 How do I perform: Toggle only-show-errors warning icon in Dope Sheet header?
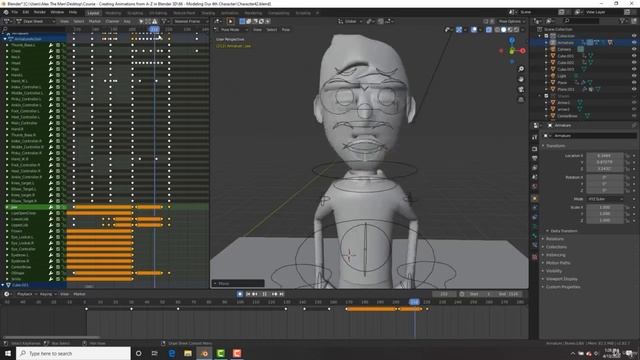[155, 21]
